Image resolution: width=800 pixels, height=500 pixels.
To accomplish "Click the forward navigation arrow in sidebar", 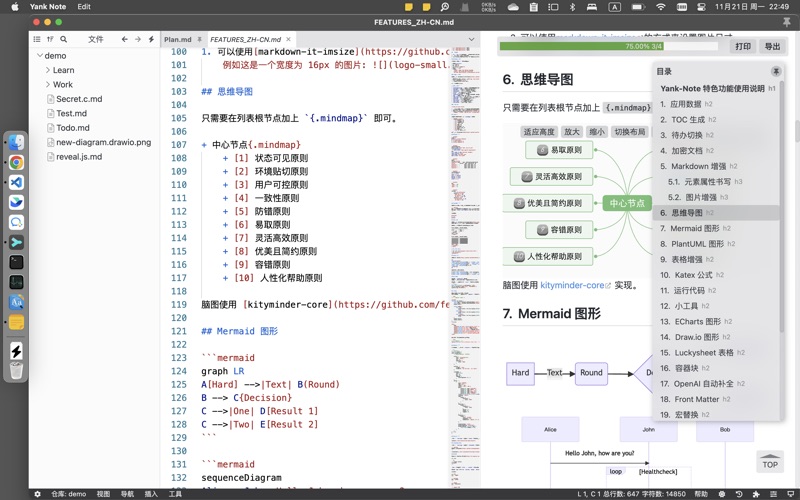I will pos(138,39).
